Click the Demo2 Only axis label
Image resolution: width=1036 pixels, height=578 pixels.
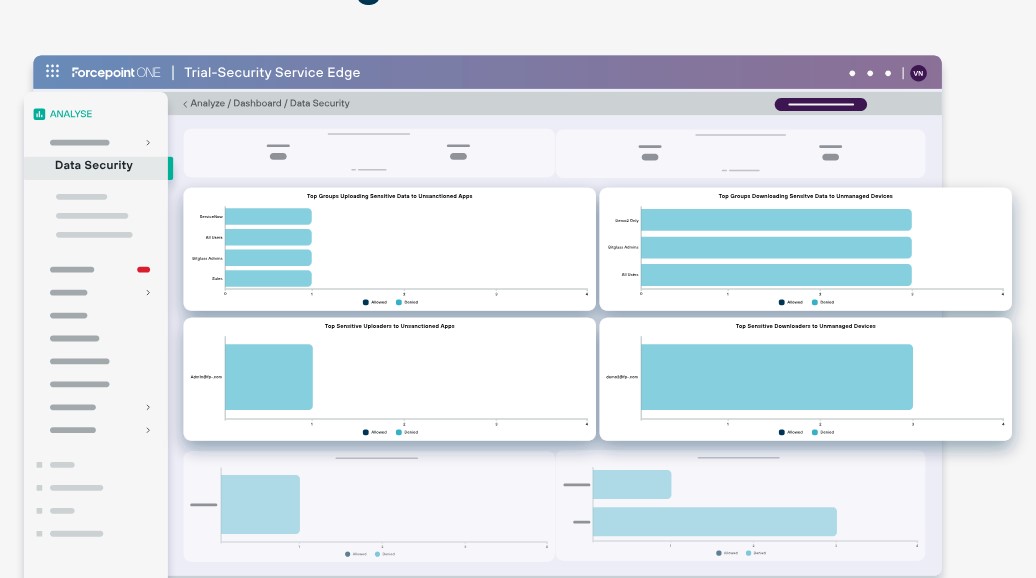pyautogui.click(x=626, y=221)
